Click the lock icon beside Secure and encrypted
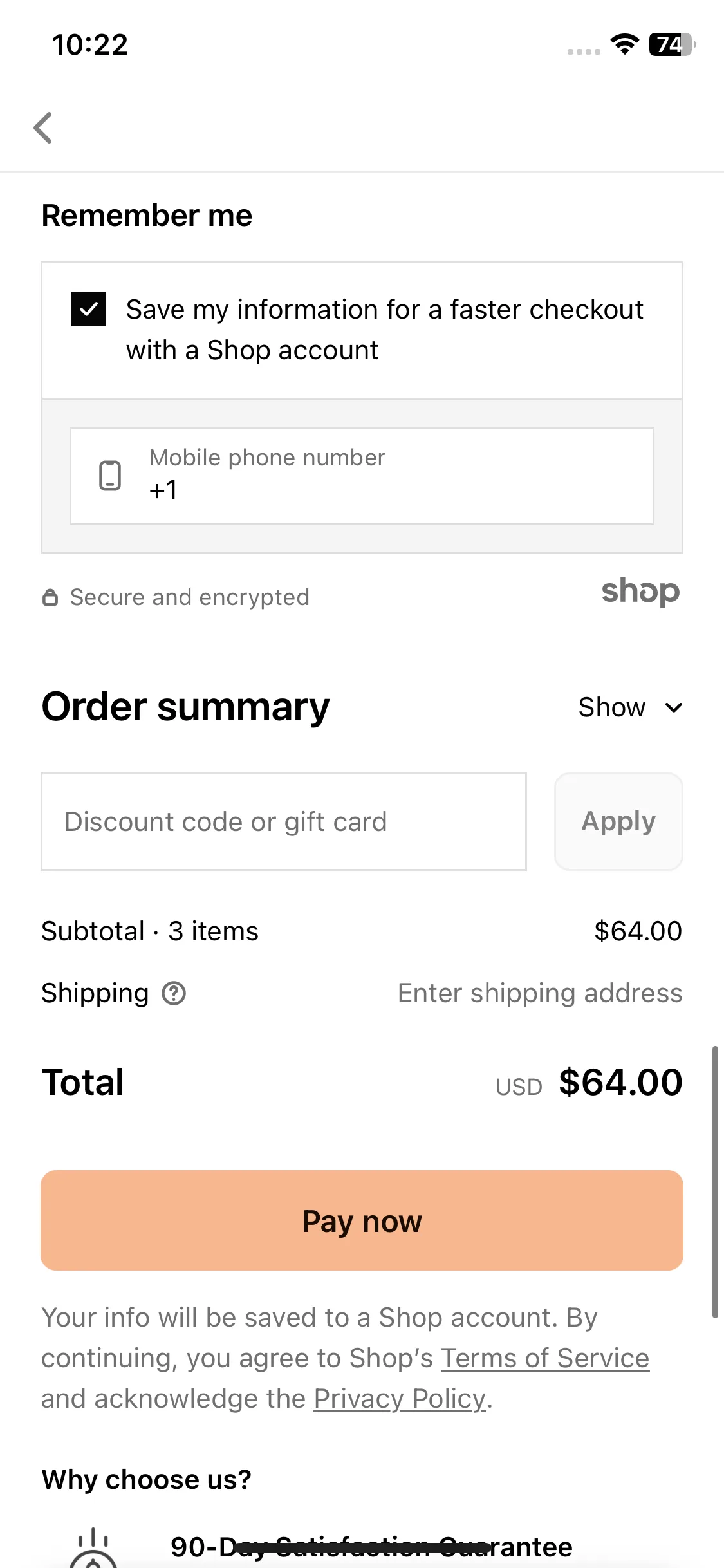Image resolution: width=724 pixels, height=1568 pixels. click(50, 597)
